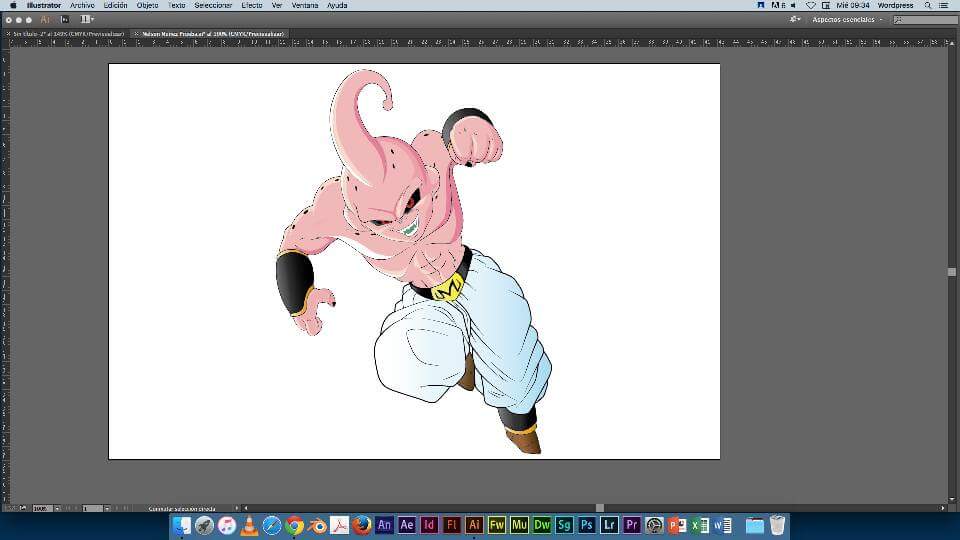Image resolution: width=960 pixels, height=540 pixels.
Task: Open Premiere Pro from the Dock
Action: click(x=631, y=525)
